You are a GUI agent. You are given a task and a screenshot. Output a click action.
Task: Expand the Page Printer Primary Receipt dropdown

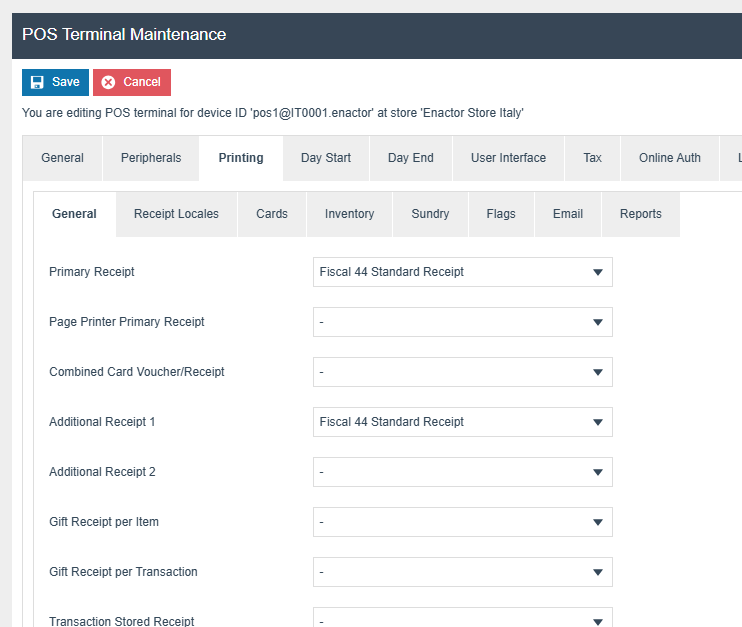pyautogui.click(x=462, y=322)
